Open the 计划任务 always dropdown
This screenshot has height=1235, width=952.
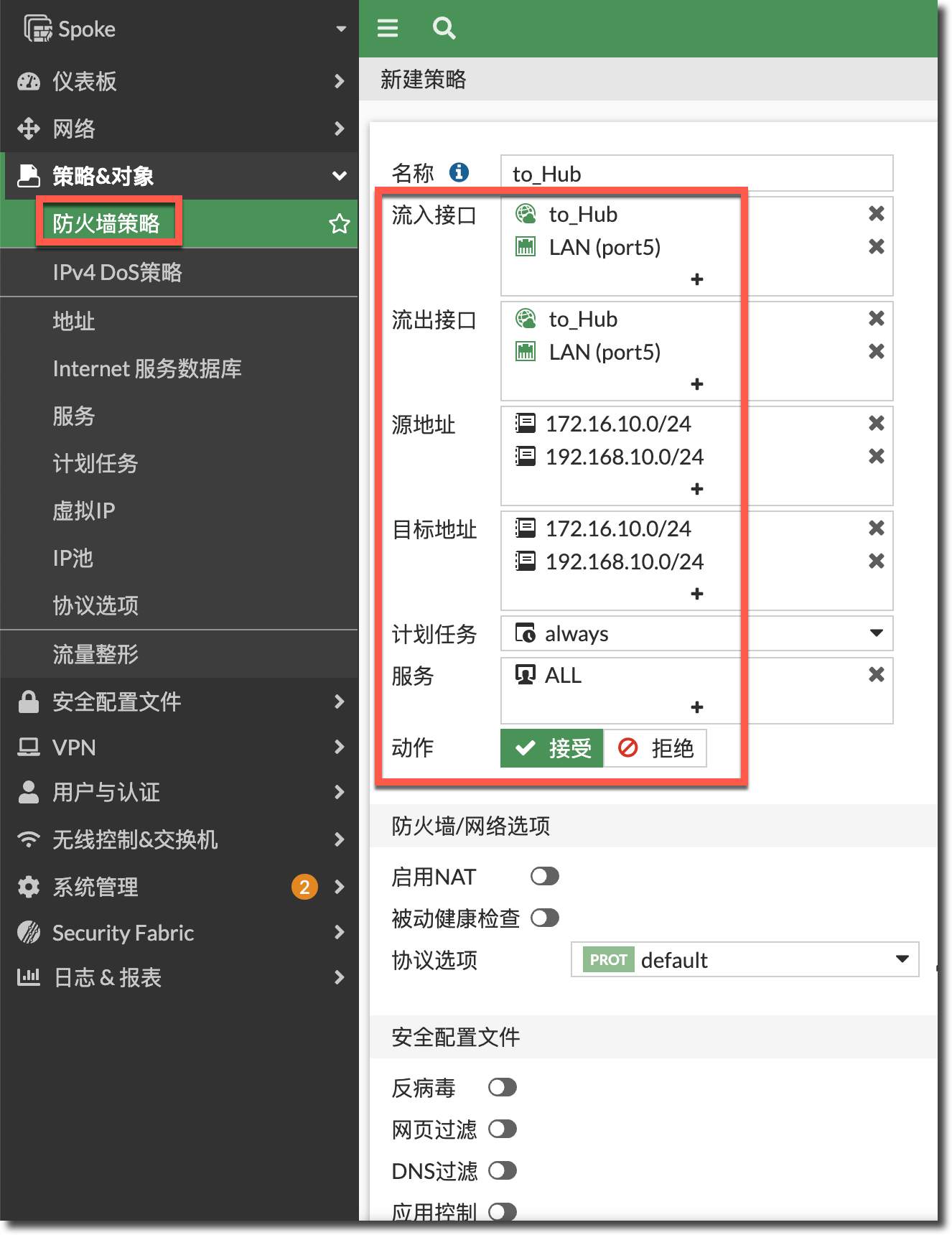point(876,633)
